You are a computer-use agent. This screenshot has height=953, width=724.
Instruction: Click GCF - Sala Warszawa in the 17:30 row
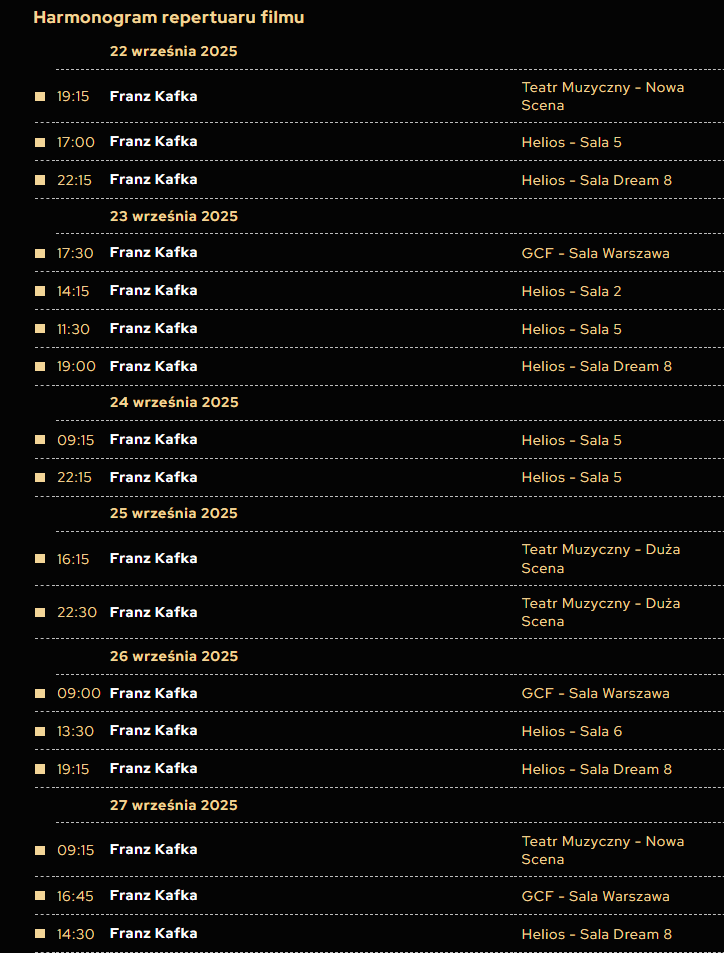point(595,253)
